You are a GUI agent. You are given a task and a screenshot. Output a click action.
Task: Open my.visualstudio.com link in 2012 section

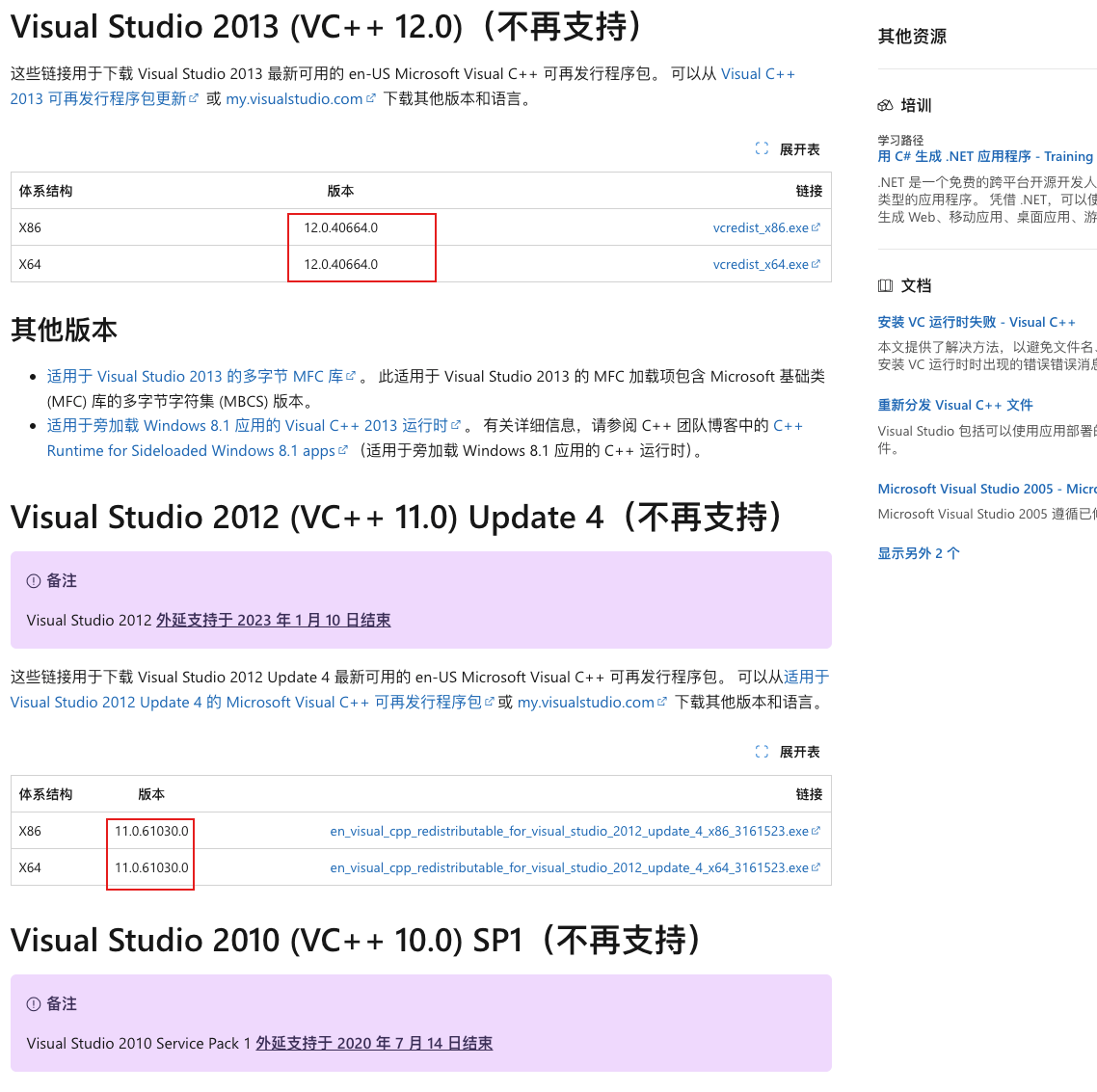[x=585, y=702]
